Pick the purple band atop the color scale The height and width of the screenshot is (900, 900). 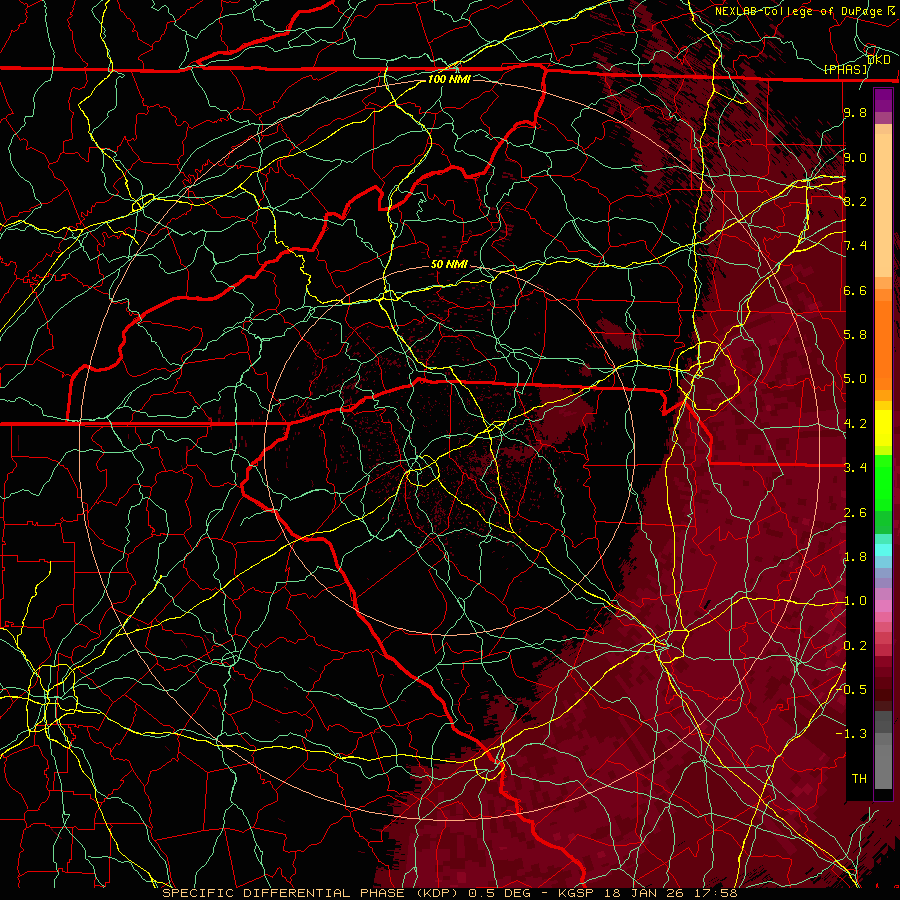click(x=883, y=100)
